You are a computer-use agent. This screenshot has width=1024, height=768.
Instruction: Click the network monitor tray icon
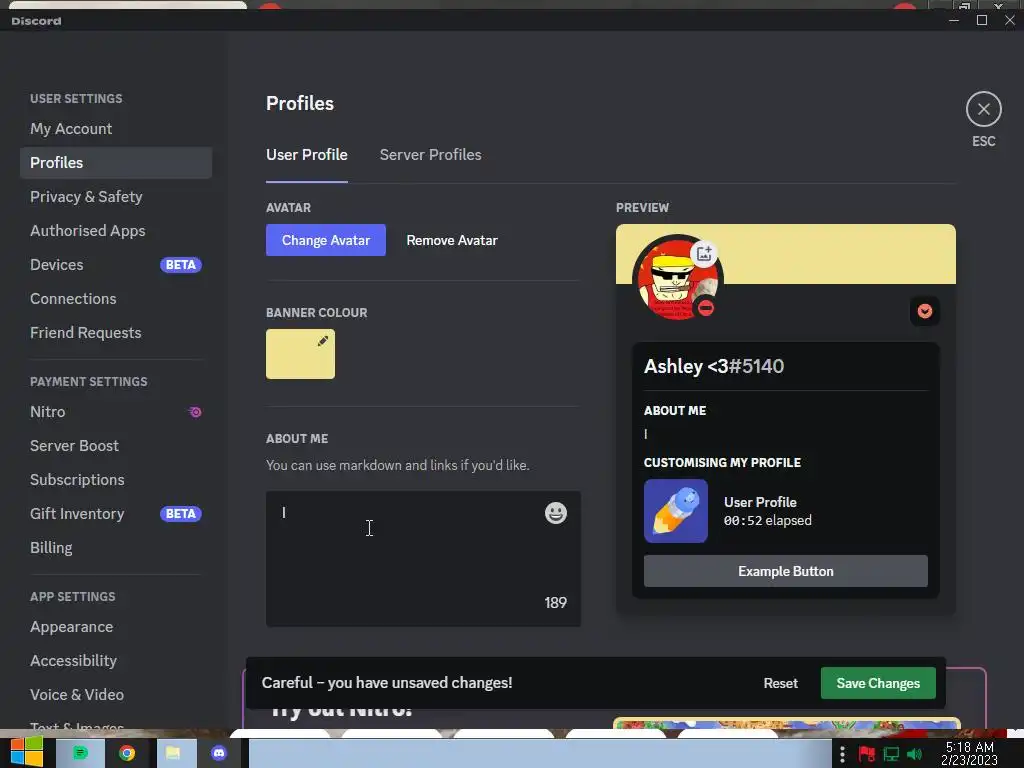[891, 754]
